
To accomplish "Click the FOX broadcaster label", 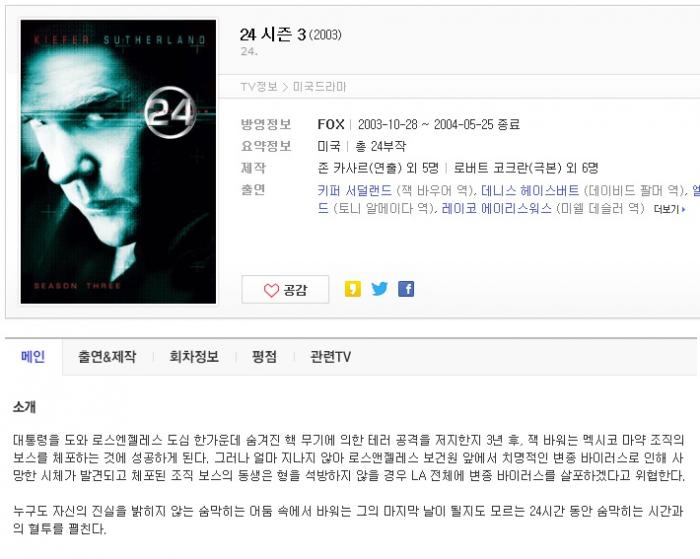I will point(331,124).
